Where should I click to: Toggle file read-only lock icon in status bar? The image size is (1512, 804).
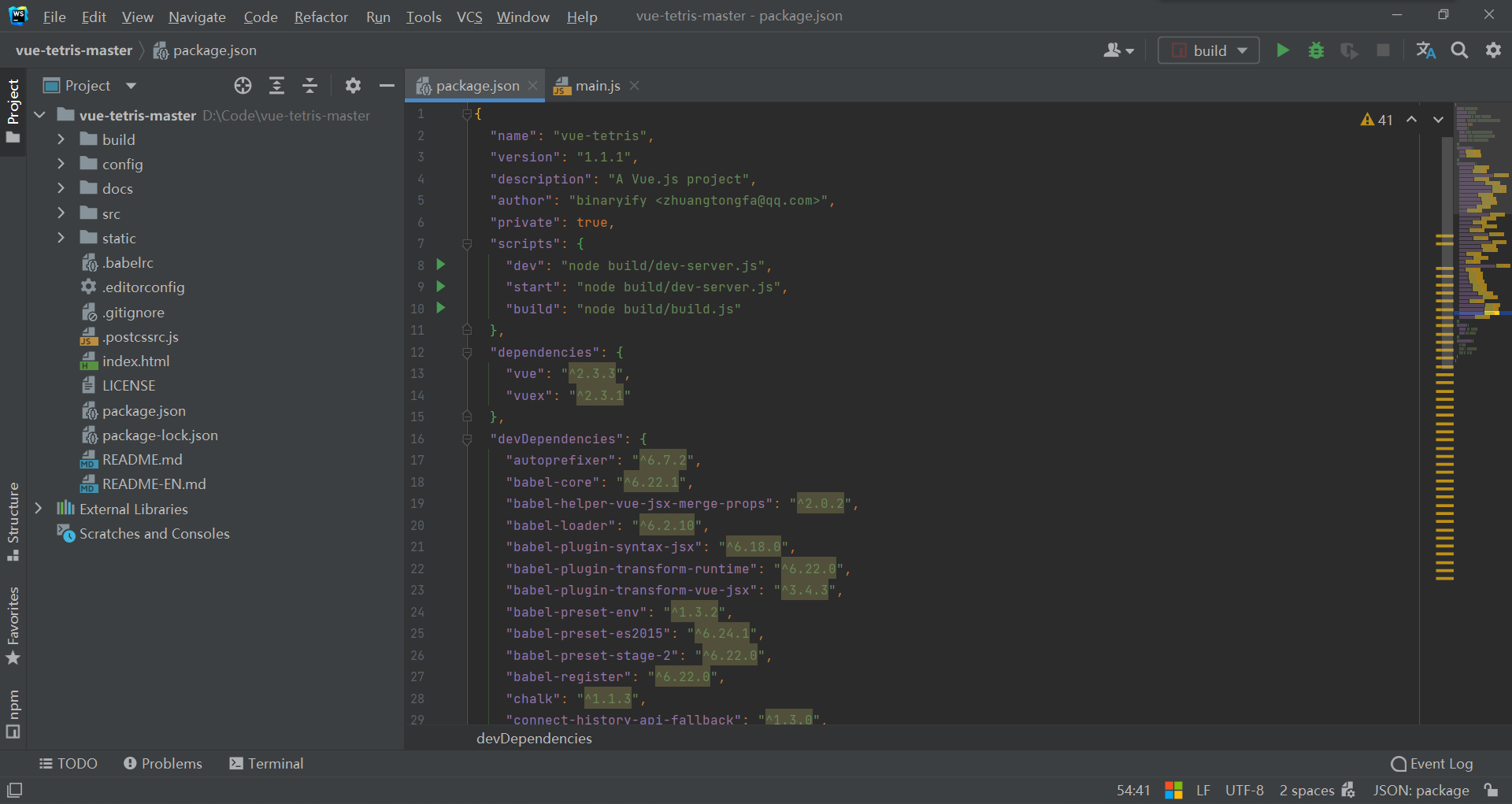[1491, 790]
